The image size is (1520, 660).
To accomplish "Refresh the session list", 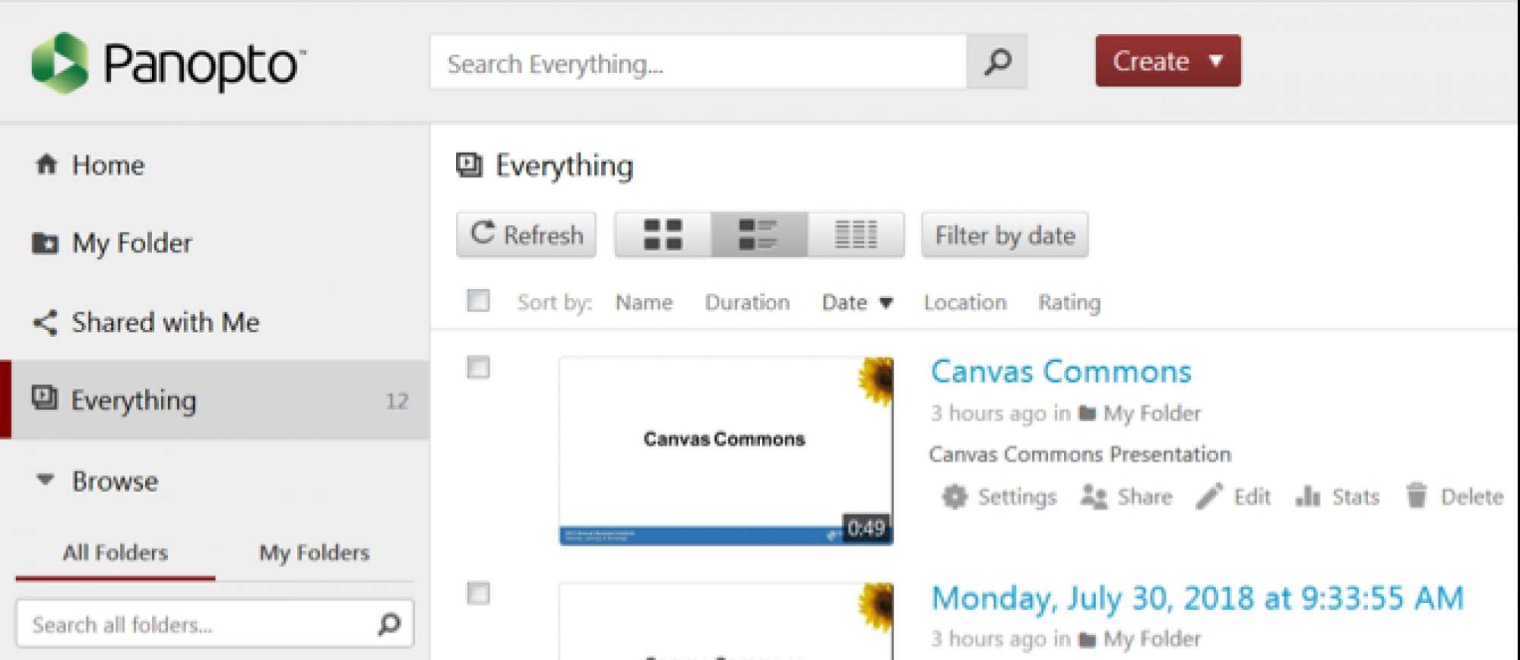I will (526, 235).
